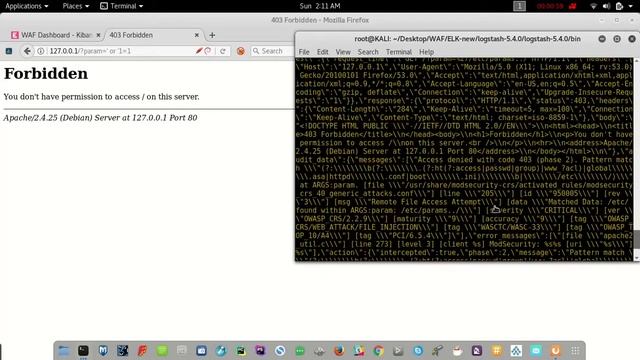The height and width of the screenshot is (360, 640).
Task: Open terminal Help menu
Action: point(426,52)
